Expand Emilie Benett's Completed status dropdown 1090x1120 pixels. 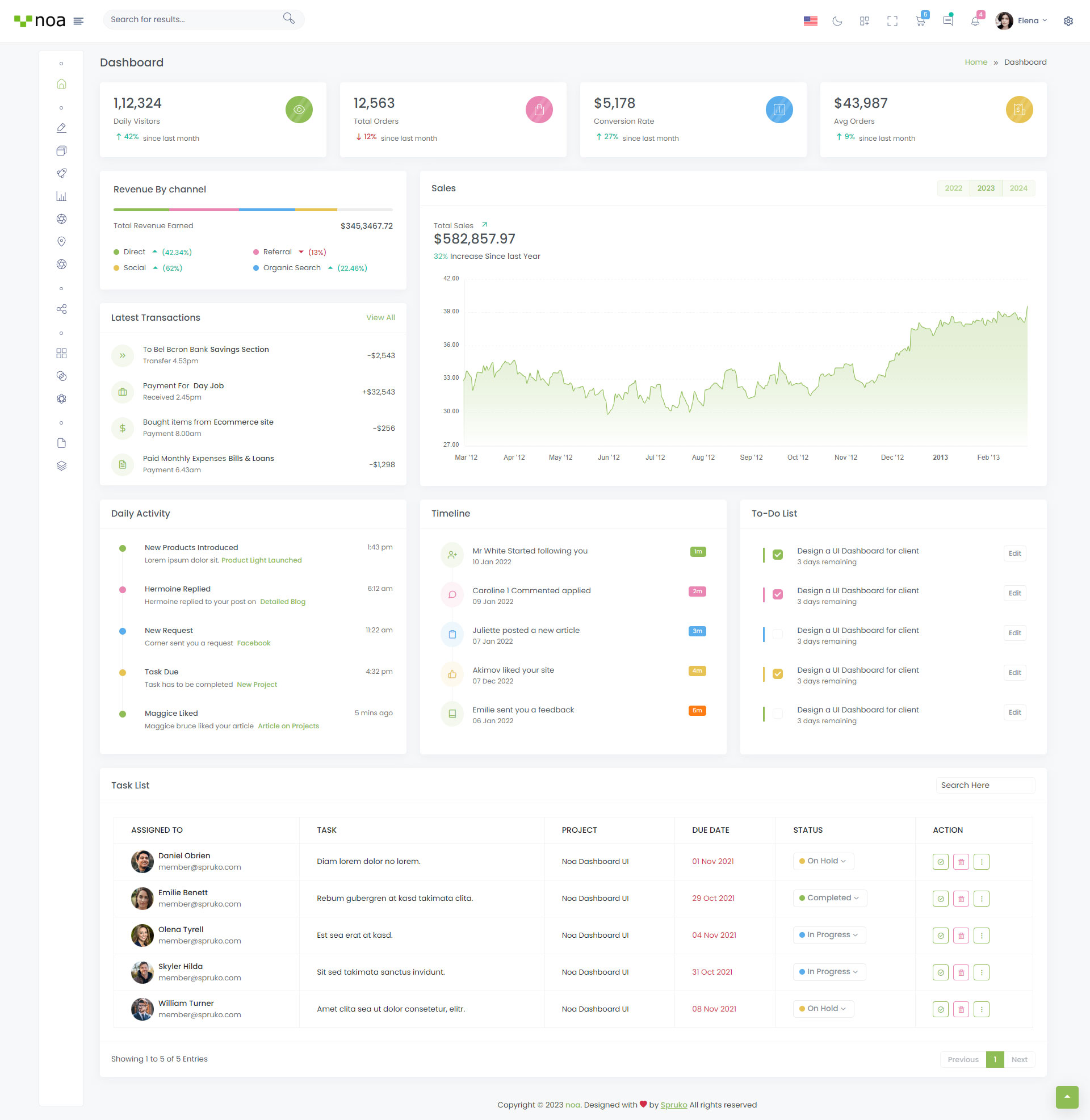click(x=829, y=897)
